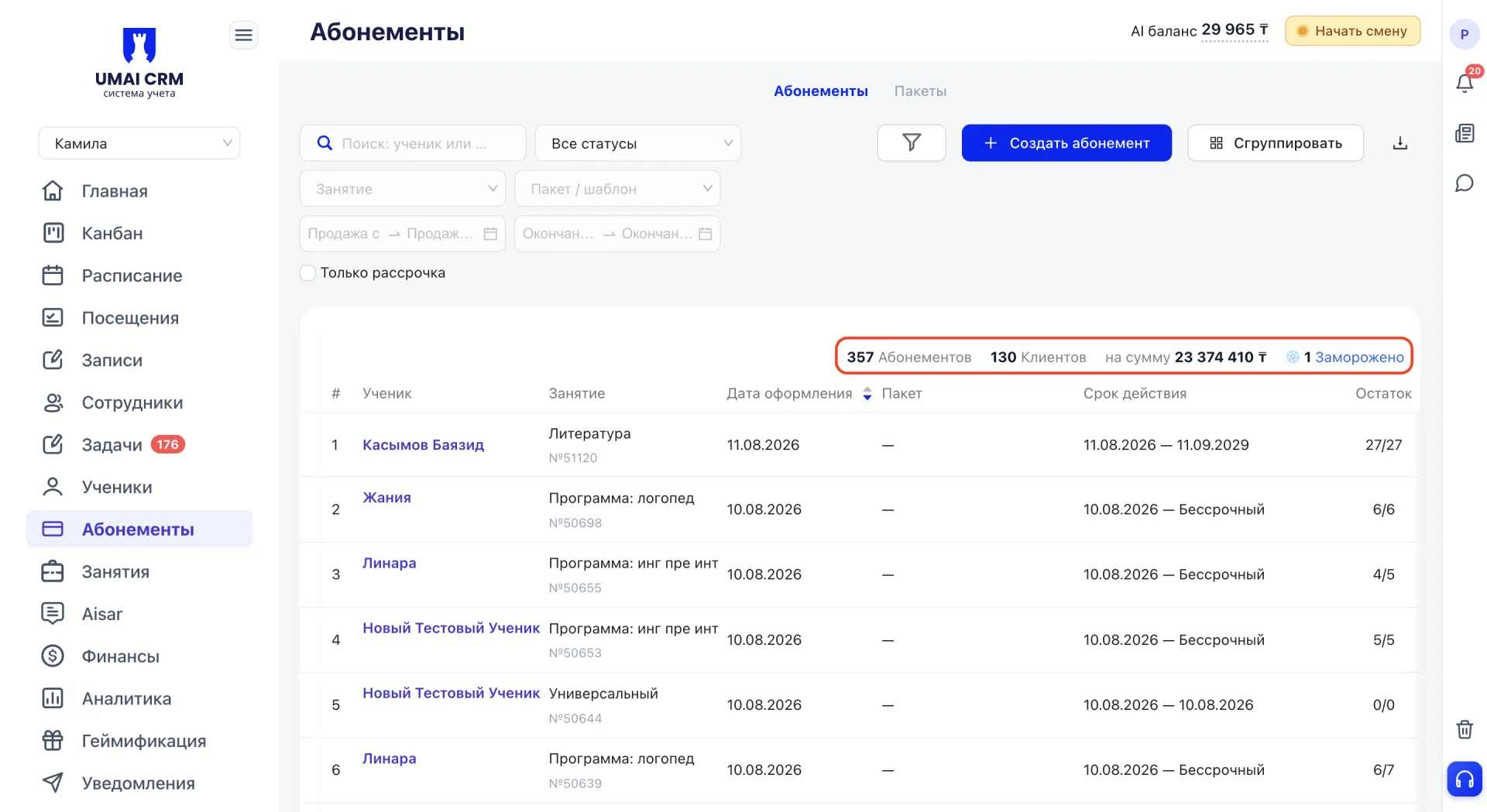Open Продажа с date range picker
This screenshot has width=1487, height=812.
(403, 234)
